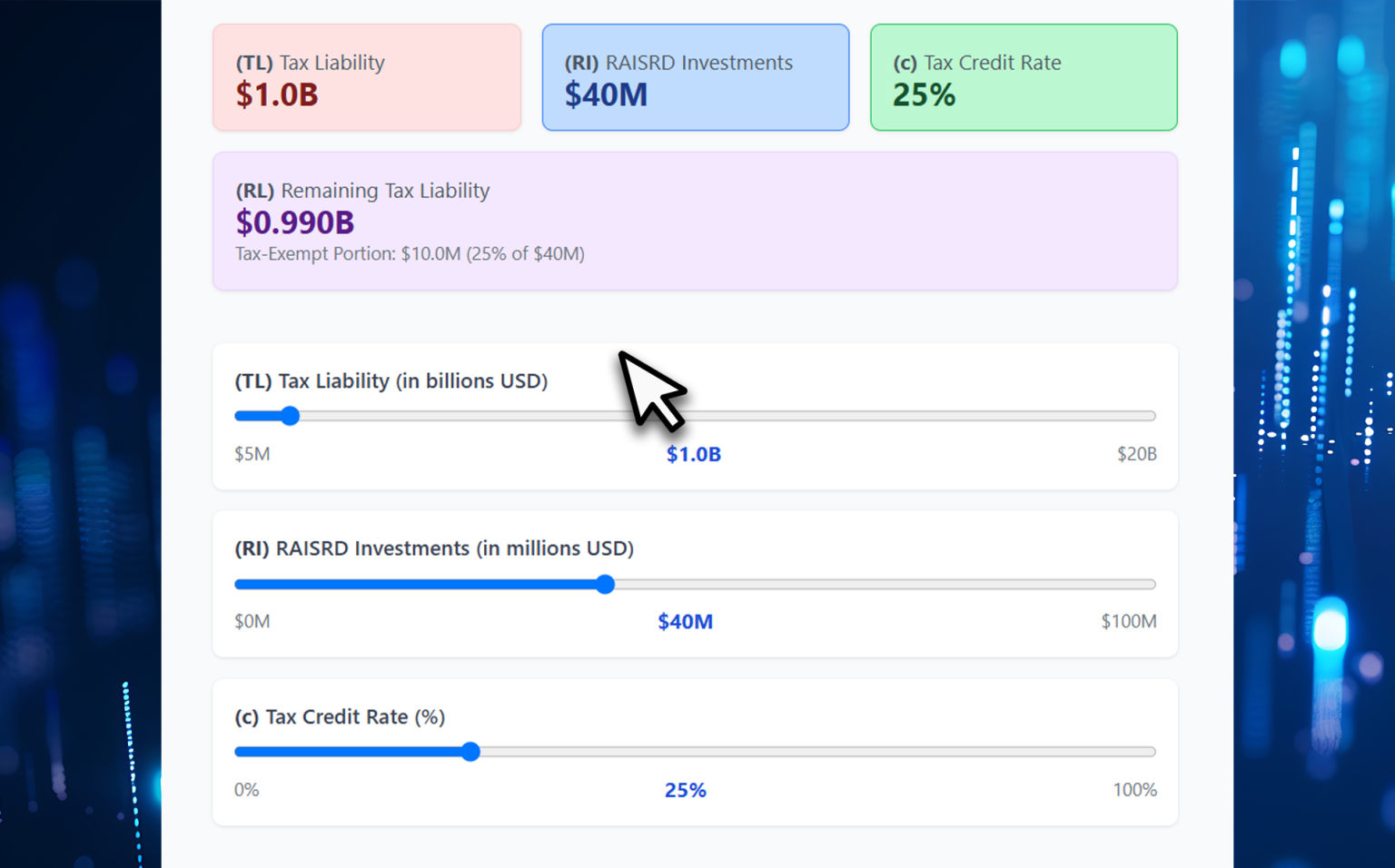The width and height of the screenshot is (1395, 868).
Task: Click the $0M minimum label
Action: click(252, 622)
